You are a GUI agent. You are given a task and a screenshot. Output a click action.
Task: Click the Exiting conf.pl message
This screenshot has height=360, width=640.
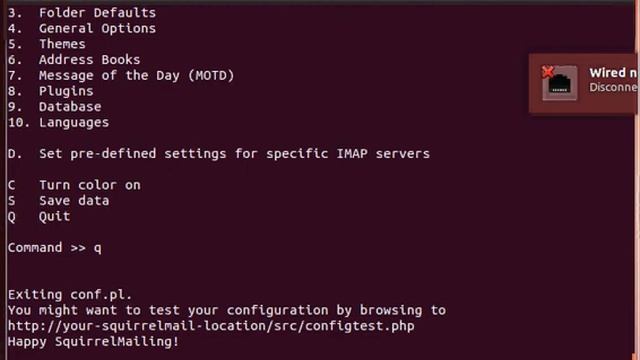click(70, 294)
